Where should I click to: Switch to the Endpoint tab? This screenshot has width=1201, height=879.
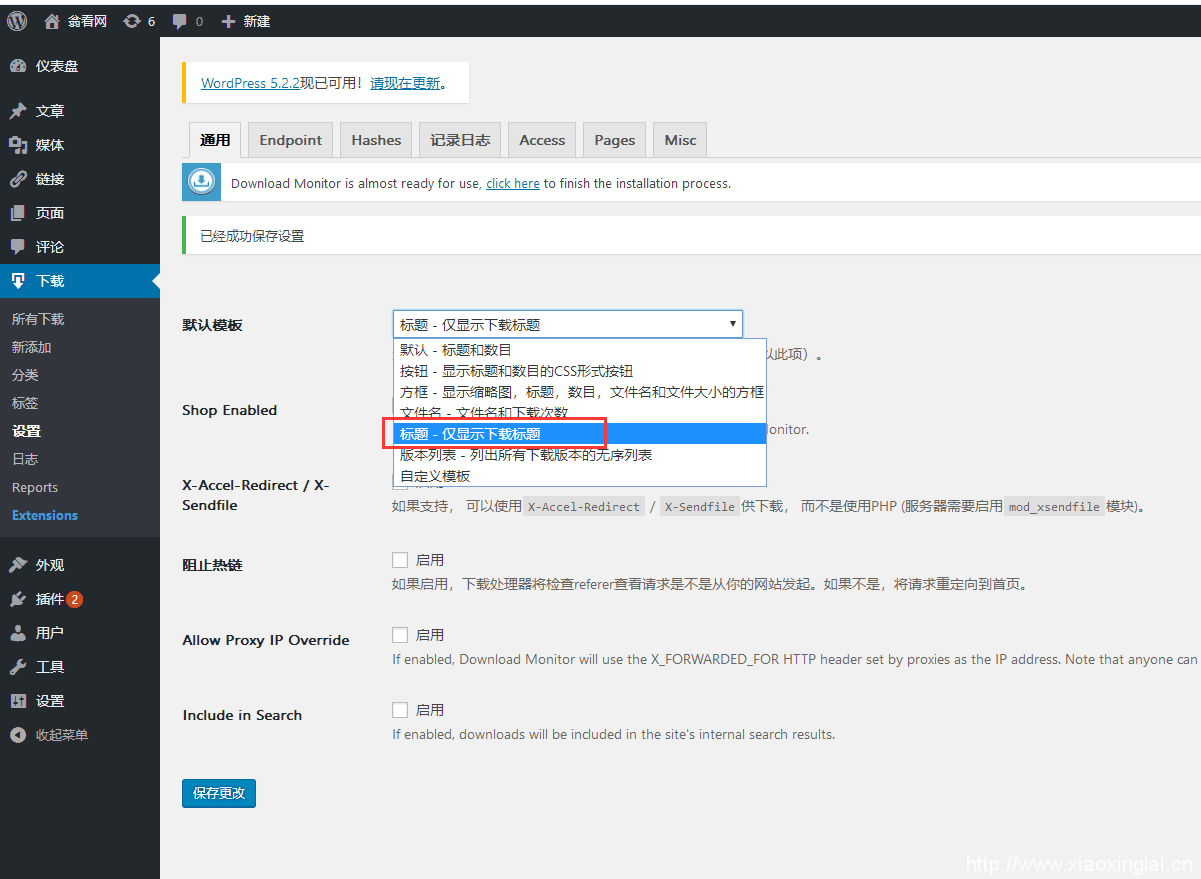click(x=290, y=140)
